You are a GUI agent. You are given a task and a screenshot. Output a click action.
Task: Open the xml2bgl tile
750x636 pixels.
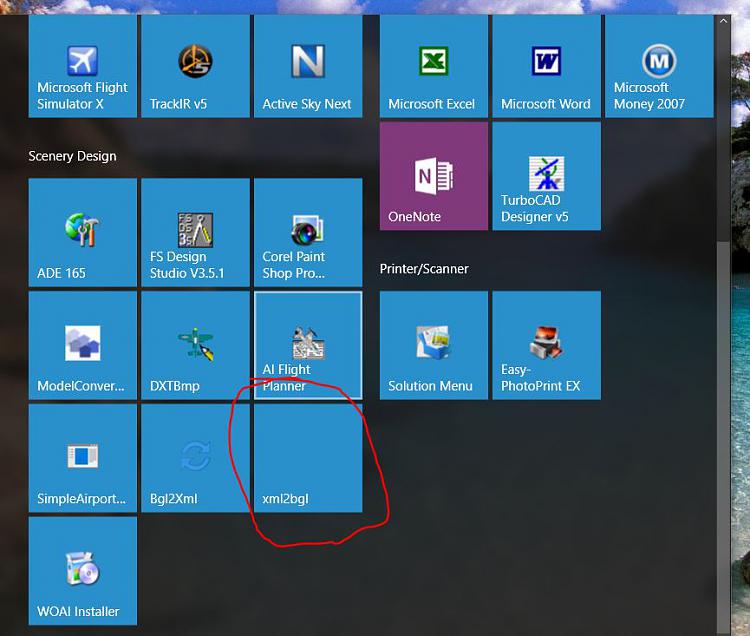point(308,458)
